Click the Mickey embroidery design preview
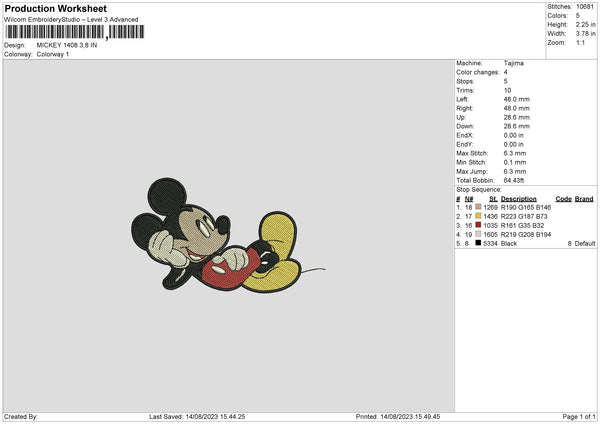The width and height of the screenshot is (600, 424). 227,242
